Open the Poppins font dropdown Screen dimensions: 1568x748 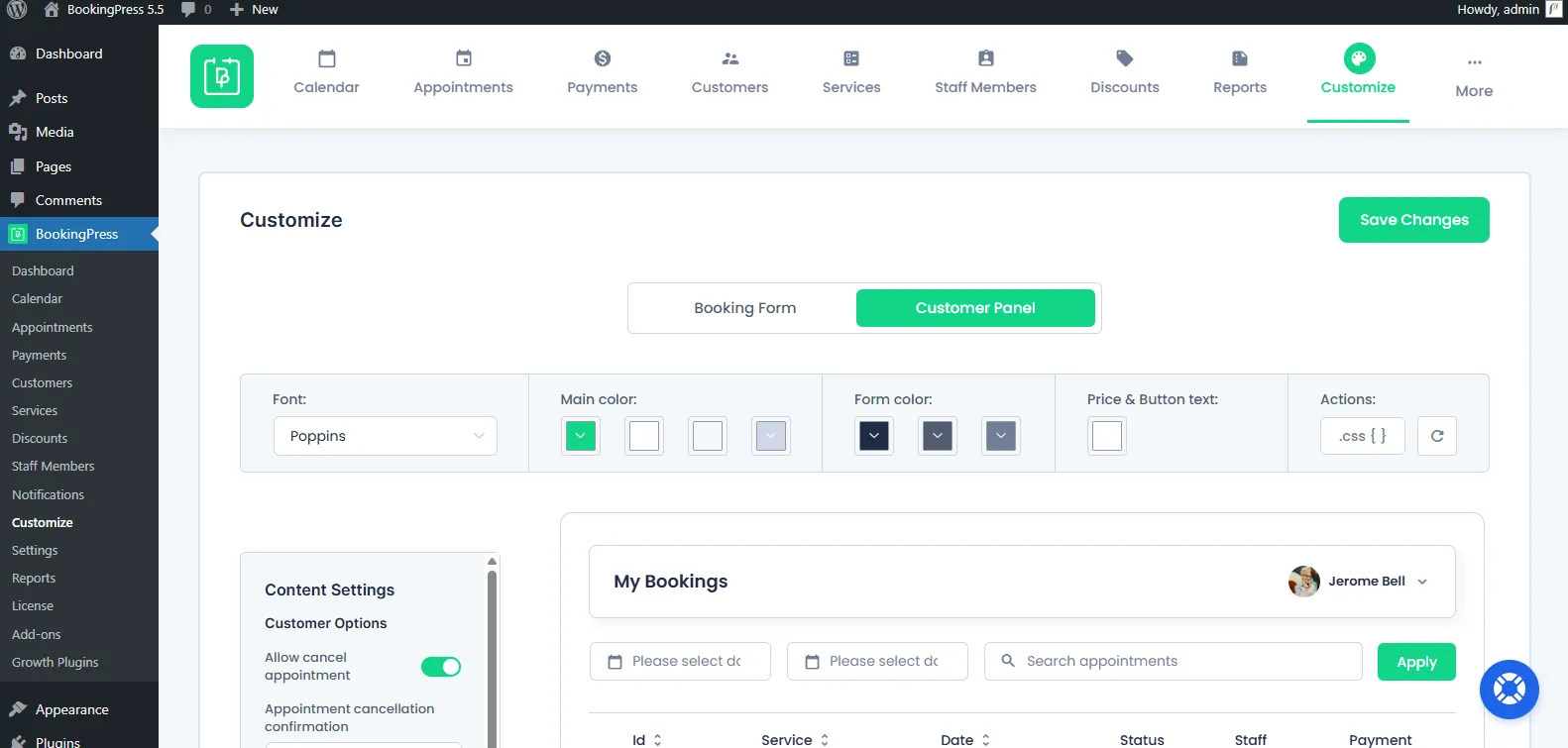[386, 436]
